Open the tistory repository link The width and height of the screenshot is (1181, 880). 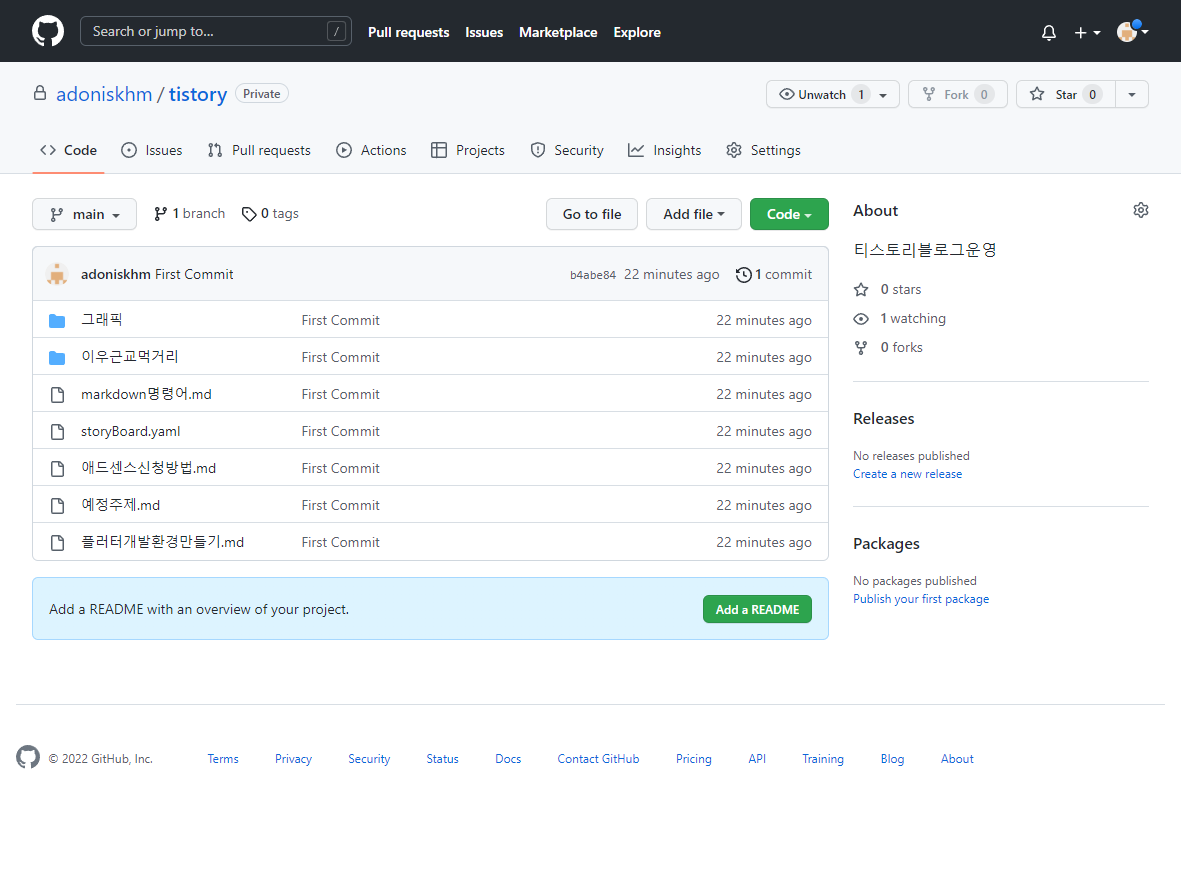(197, 94)
